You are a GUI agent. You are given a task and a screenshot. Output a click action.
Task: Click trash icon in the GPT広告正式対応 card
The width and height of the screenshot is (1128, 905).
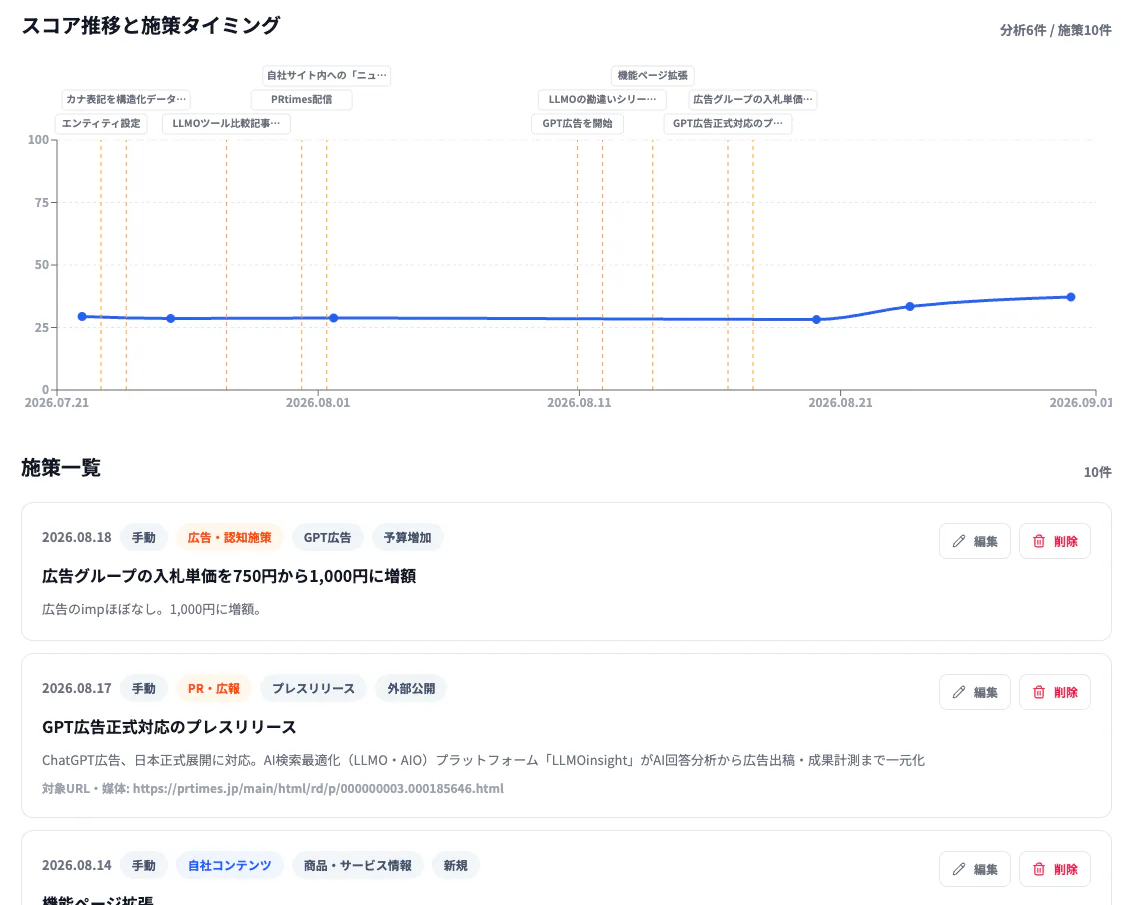click(1039, 692)
